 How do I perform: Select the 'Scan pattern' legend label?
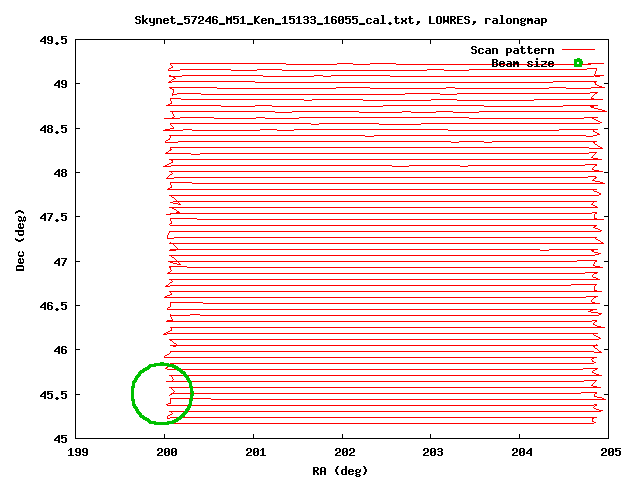(x=512, y=50)
